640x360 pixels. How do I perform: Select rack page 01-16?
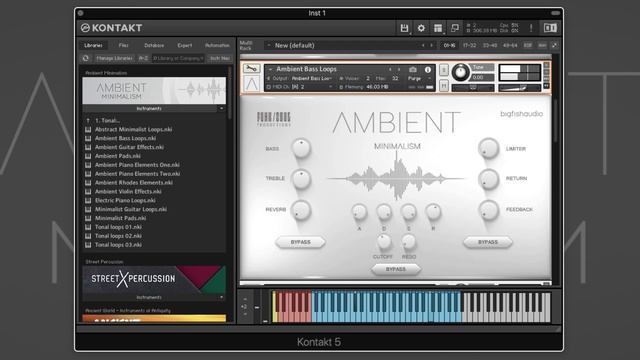click(449, 45)
